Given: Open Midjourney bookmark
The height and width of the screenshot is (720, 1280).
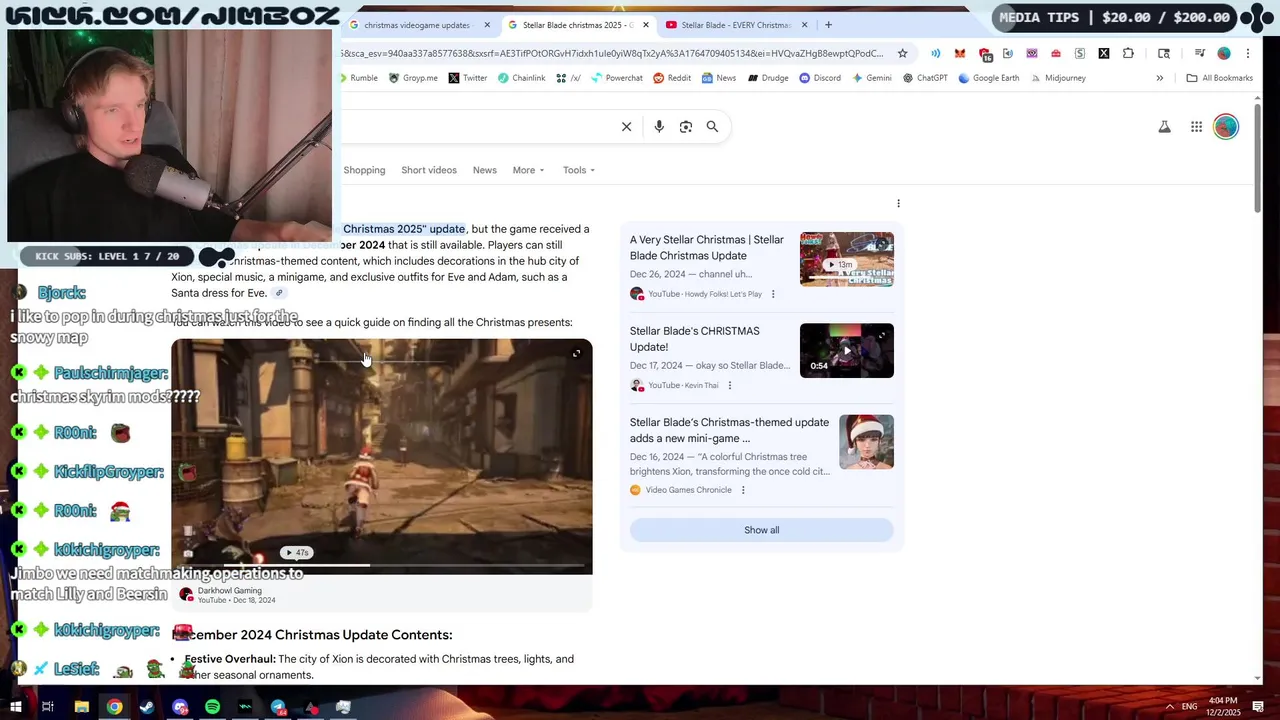Looking at the screenshot, I should coord(1058,78).
